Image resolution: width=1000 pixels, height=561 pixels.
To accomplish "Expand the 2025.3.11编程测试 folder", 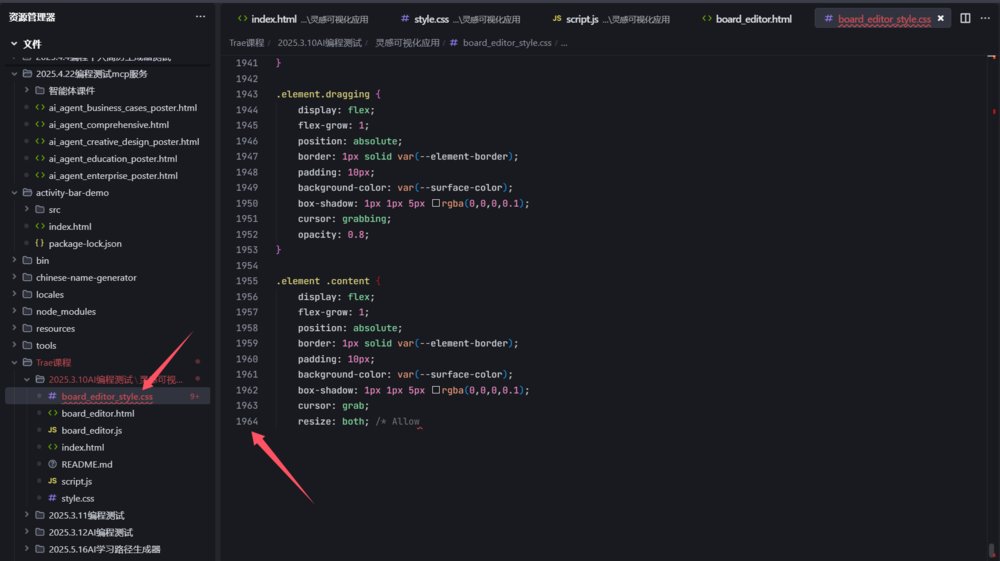I will [27, 515].
